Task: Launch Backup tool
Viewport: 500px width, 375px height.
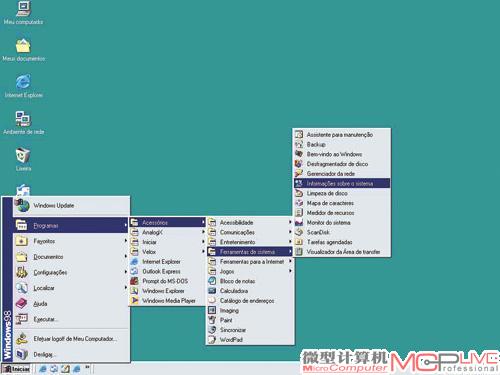Action: (342, 144)
